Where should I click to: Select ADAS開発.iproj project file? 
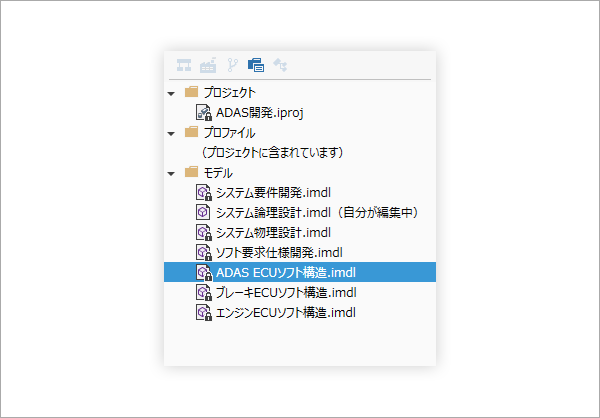pyautogui.click(x=259, y=113)
